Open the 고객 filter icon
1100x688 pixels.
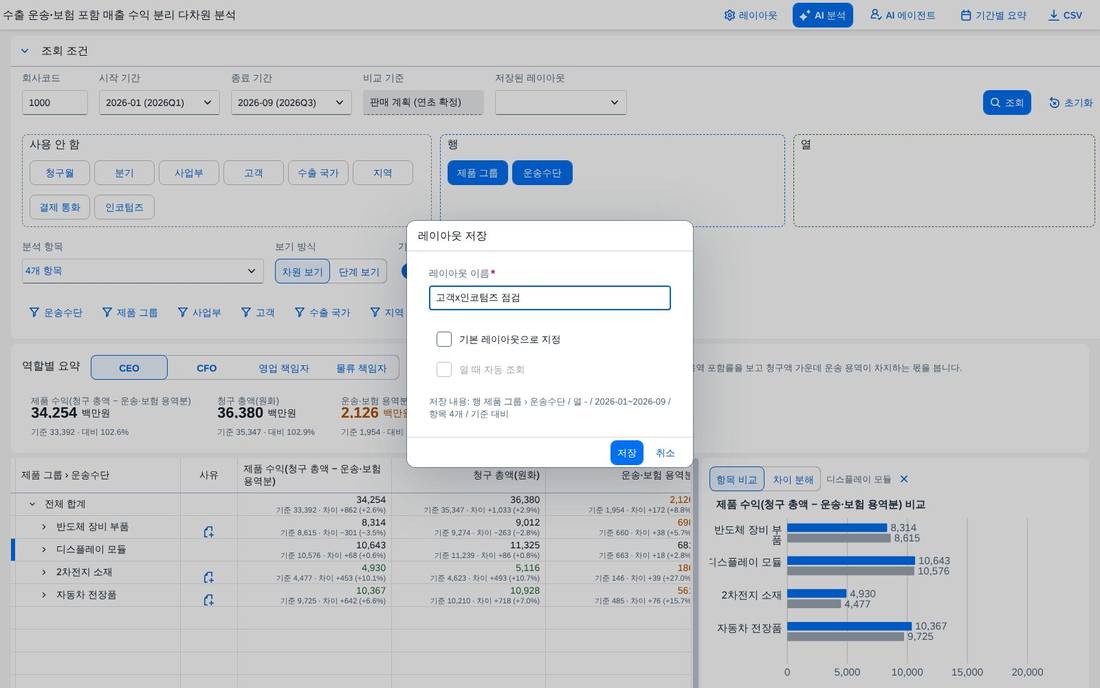[246, 312]
